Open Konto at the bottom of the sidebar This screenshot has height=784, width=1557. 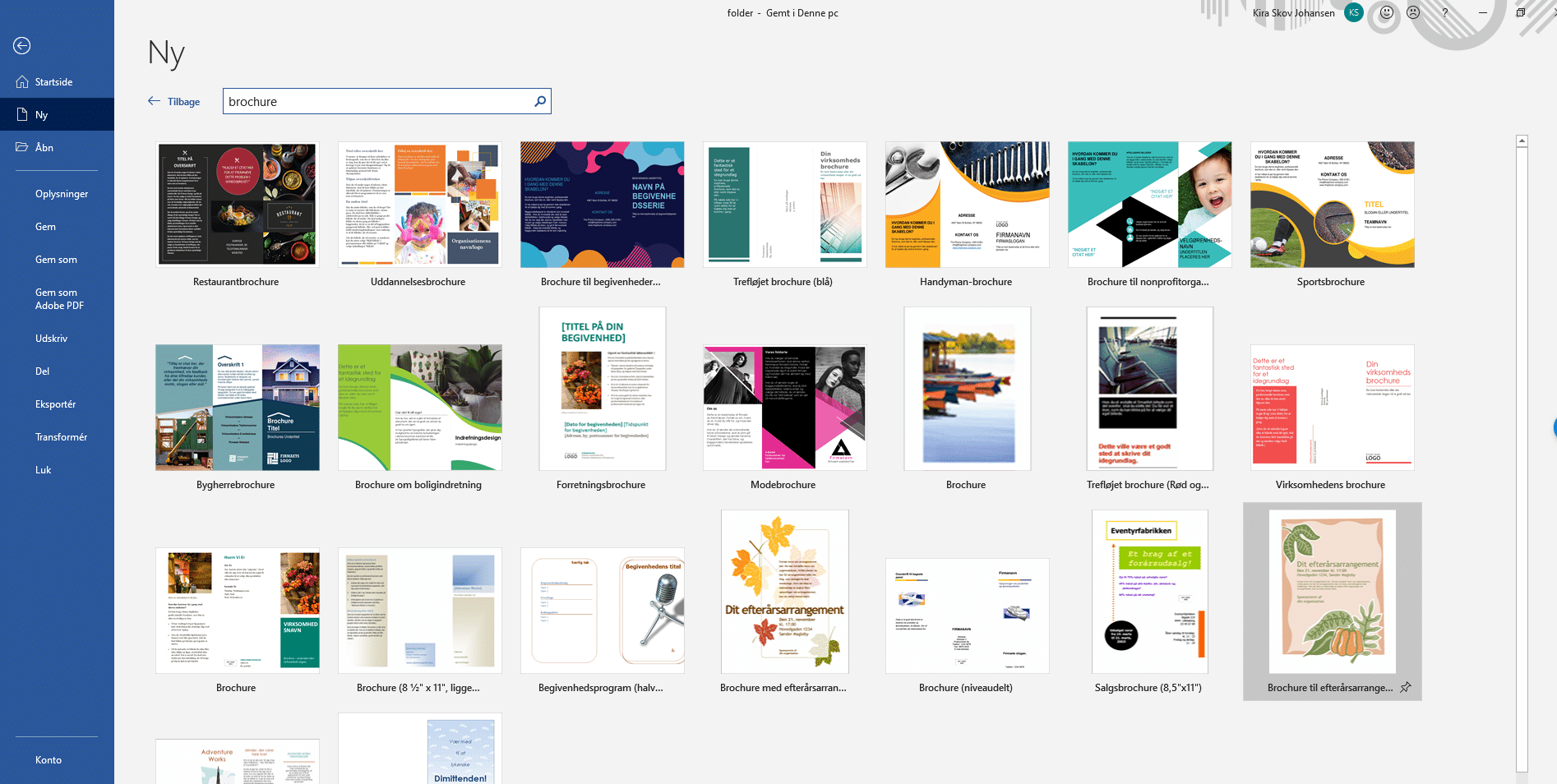coord(49,760)
